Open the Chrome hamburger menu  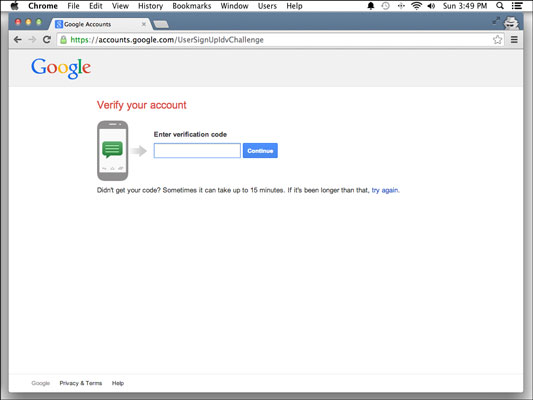click(x=514, y=40)
